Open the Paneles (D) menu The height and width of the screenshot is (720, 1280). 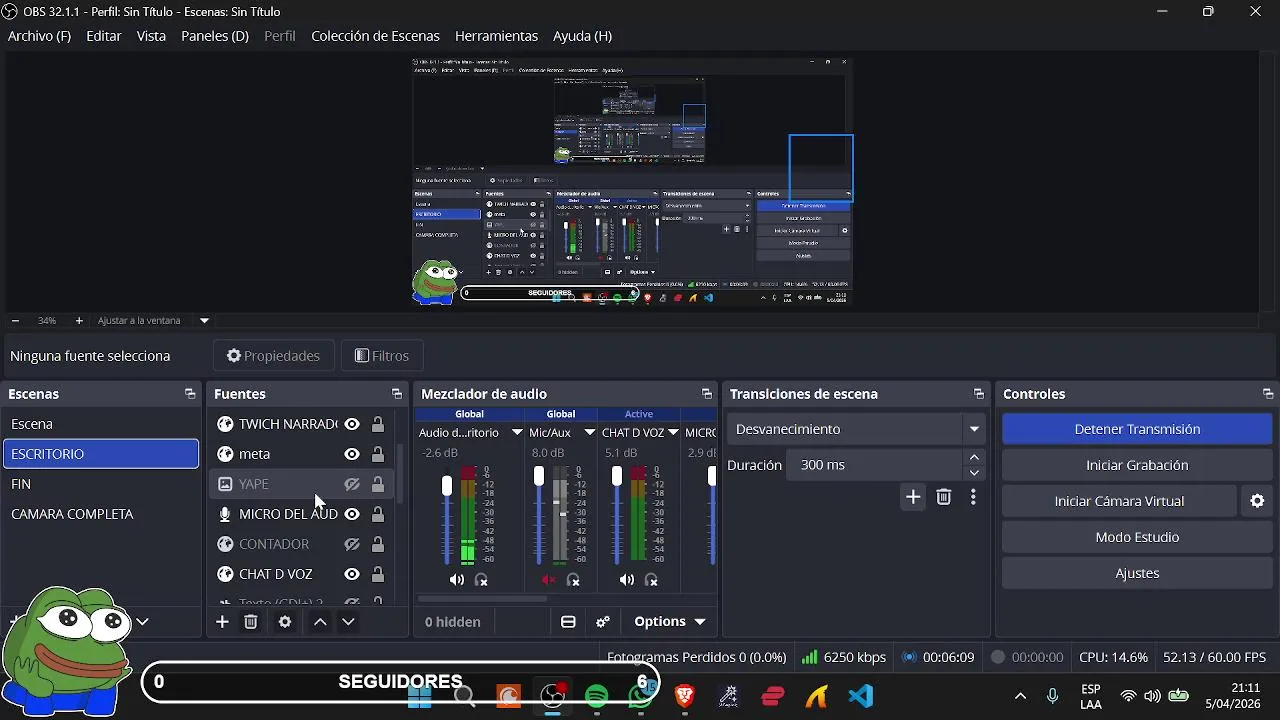click(x=215, y=36)
